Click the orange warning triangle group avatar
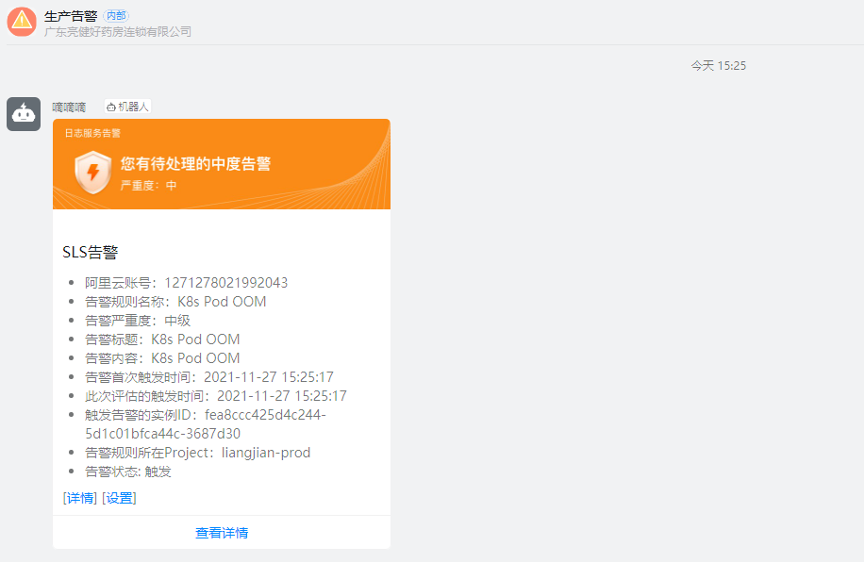The height and width of the screenshot is (562, 864). tap(22, 22)
